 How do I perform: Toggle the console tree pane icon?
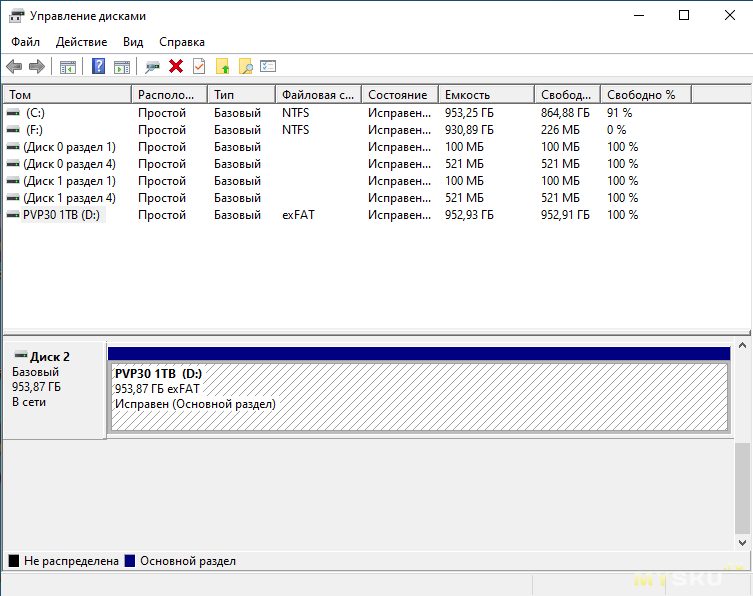pos(68,67)
